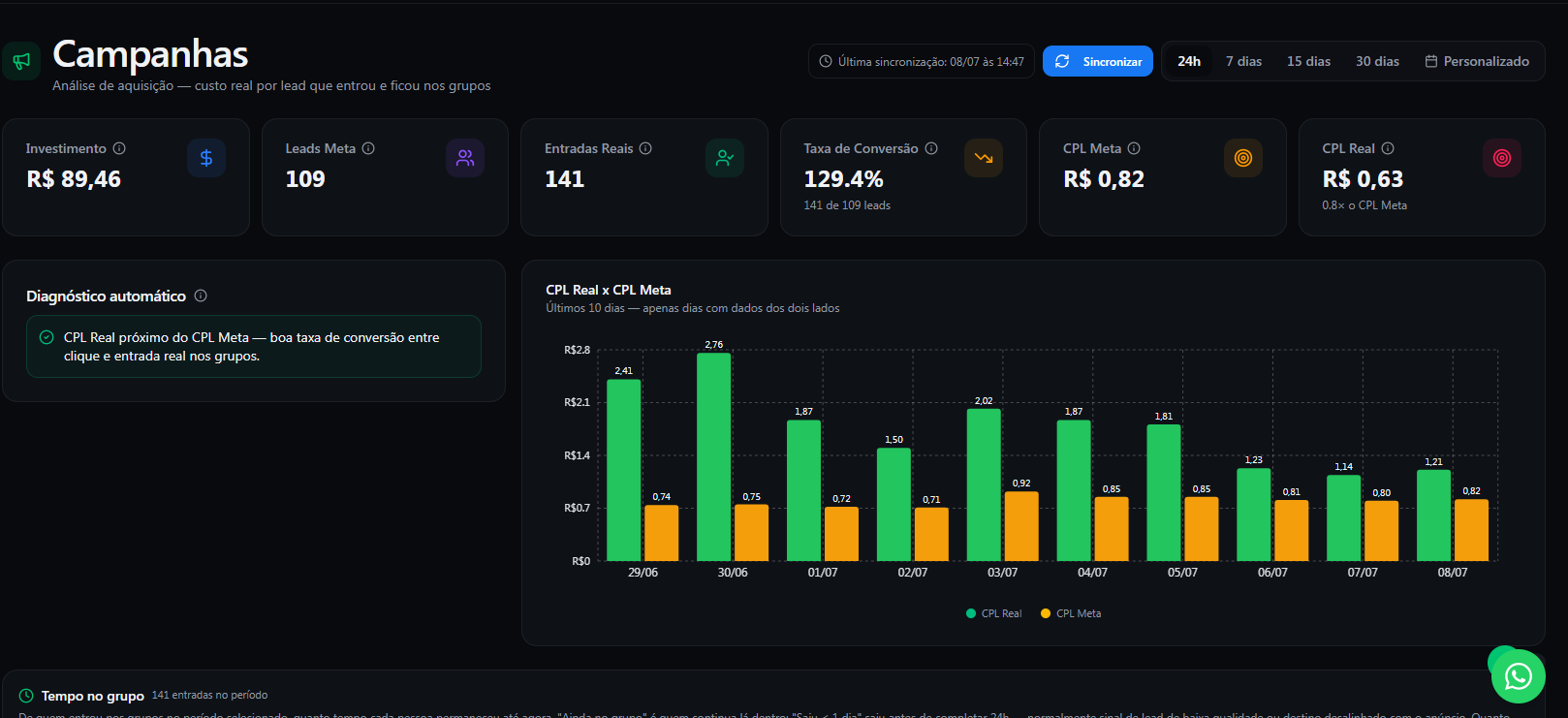This screenshot has width=1568, height=718.
Task: Open info tooltip next to Investimento
Action: pyautogui.click(x=119, y=148)
